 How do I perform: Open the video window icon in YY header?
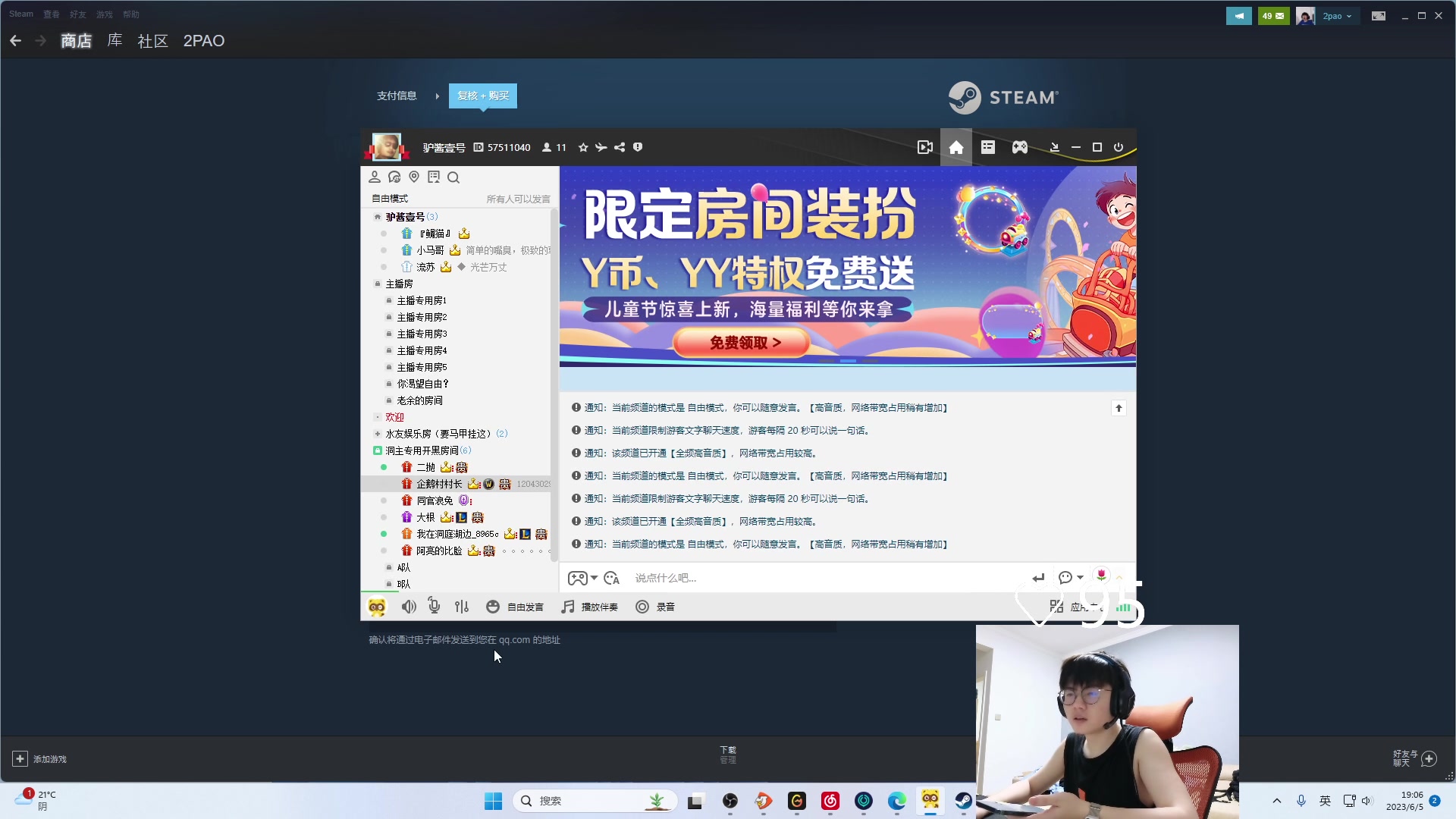click(924, 148)
